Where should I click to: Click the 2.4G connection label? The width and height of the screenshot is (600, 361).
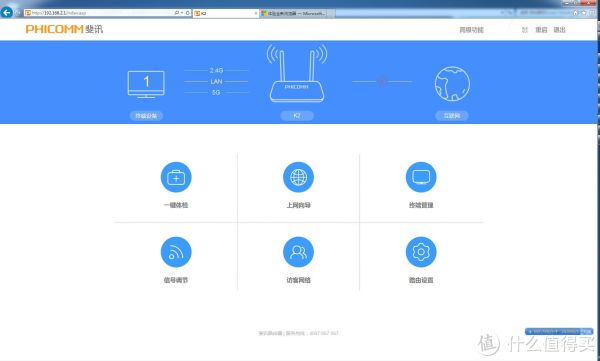(216, 70)
